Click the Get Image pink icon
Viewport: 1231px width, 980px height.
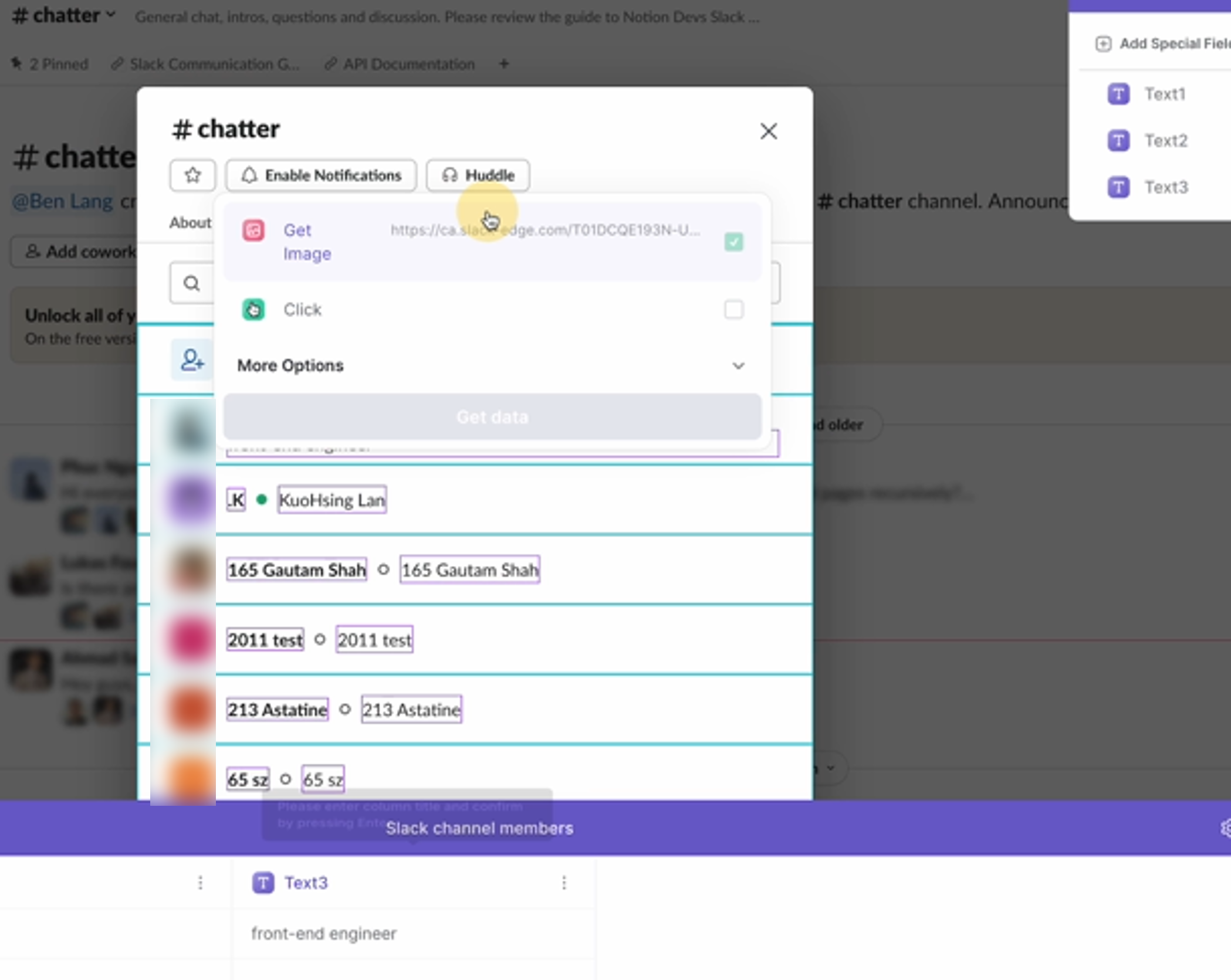click(253, 230)
